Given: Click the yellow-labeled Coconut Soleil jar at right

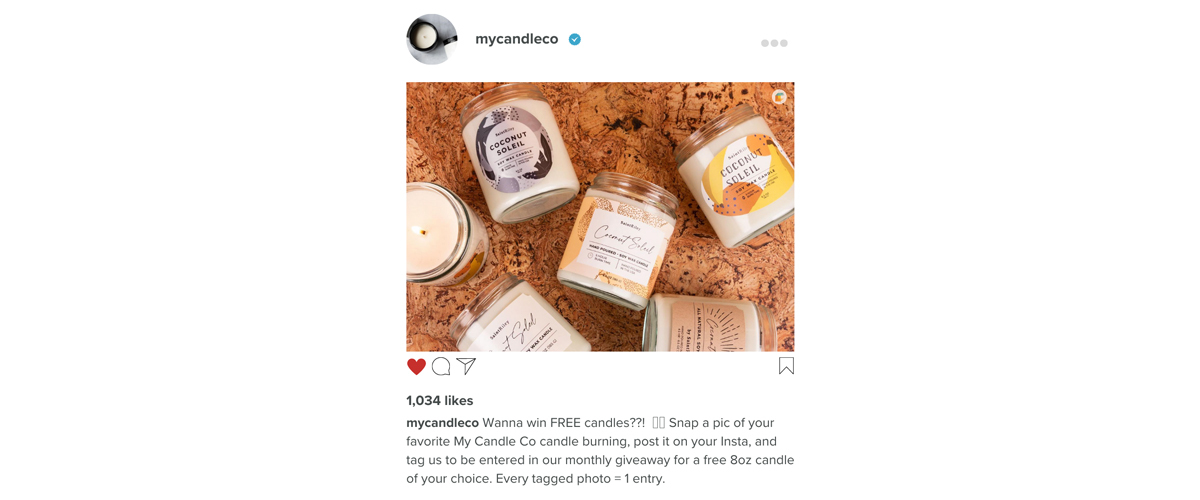Looking at the screenshot, I should (737, 175).
